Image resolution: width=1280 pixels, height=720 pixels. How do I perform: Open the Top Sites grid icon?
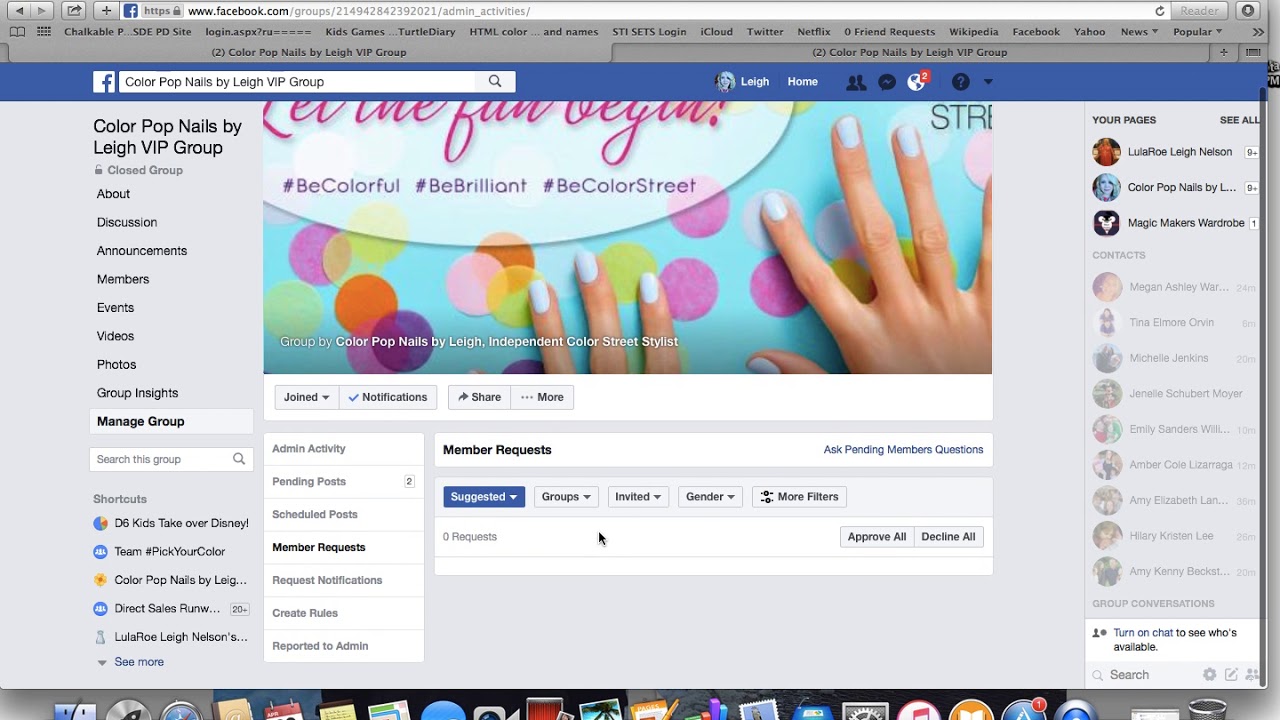(43, 32)
